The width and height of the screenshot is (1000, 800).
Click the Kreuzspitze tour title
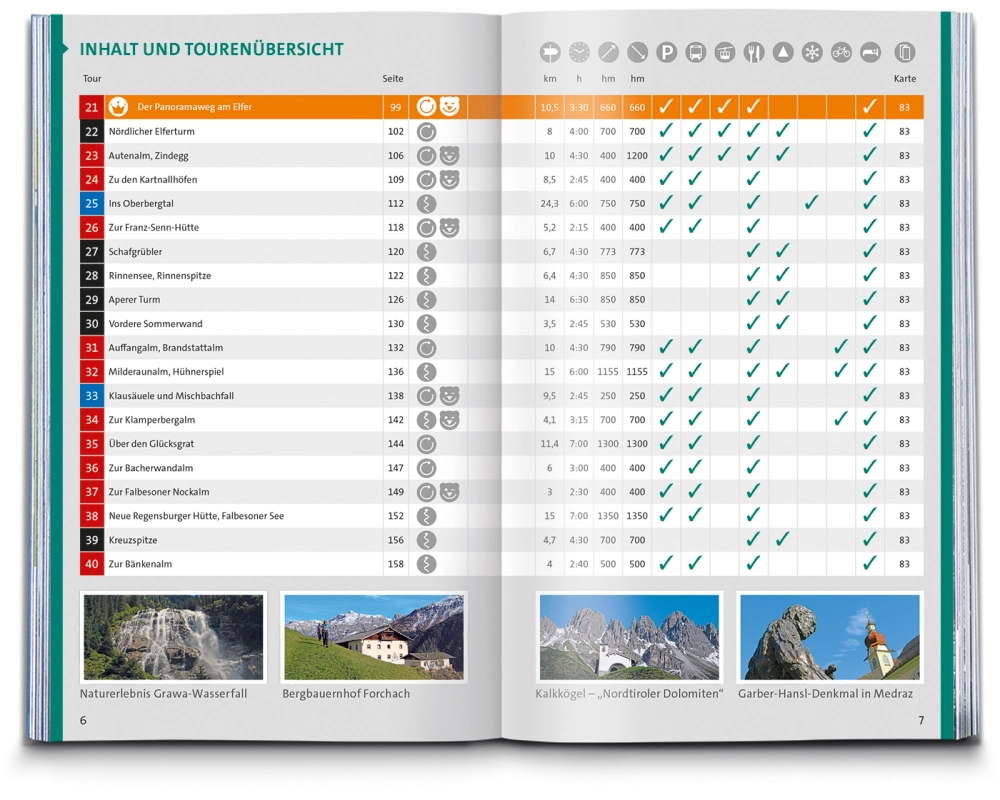click(134, 540)
